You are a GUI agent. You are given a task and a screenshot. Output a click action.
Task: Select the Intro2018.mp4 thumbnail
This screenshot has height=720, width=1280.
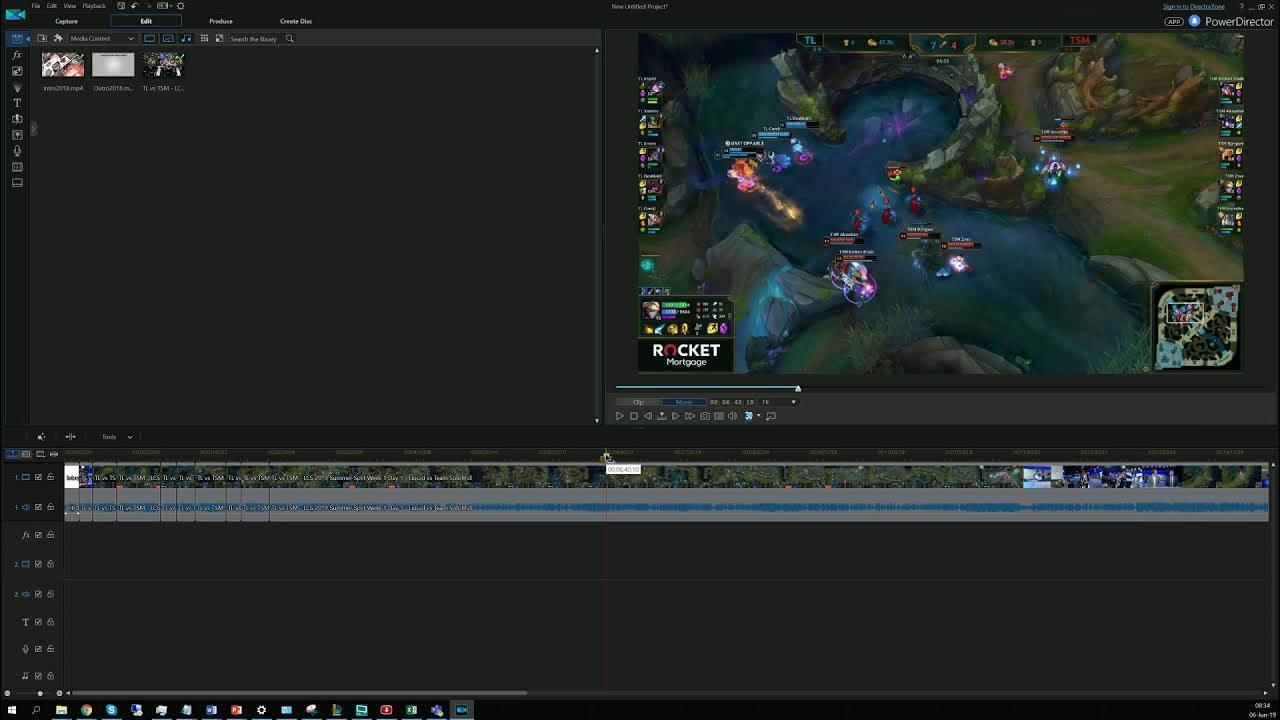(63, 65)
